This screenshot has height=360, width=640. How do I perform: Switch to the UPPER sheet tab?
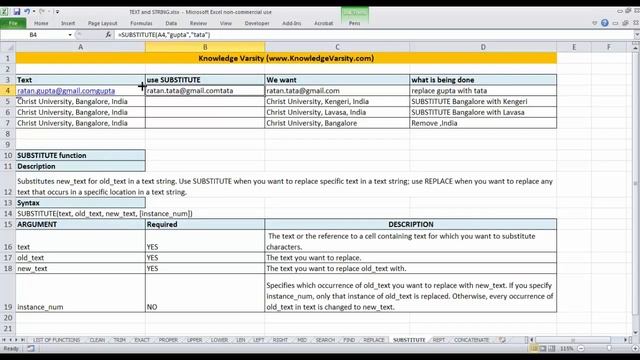(x=194, y=340)
